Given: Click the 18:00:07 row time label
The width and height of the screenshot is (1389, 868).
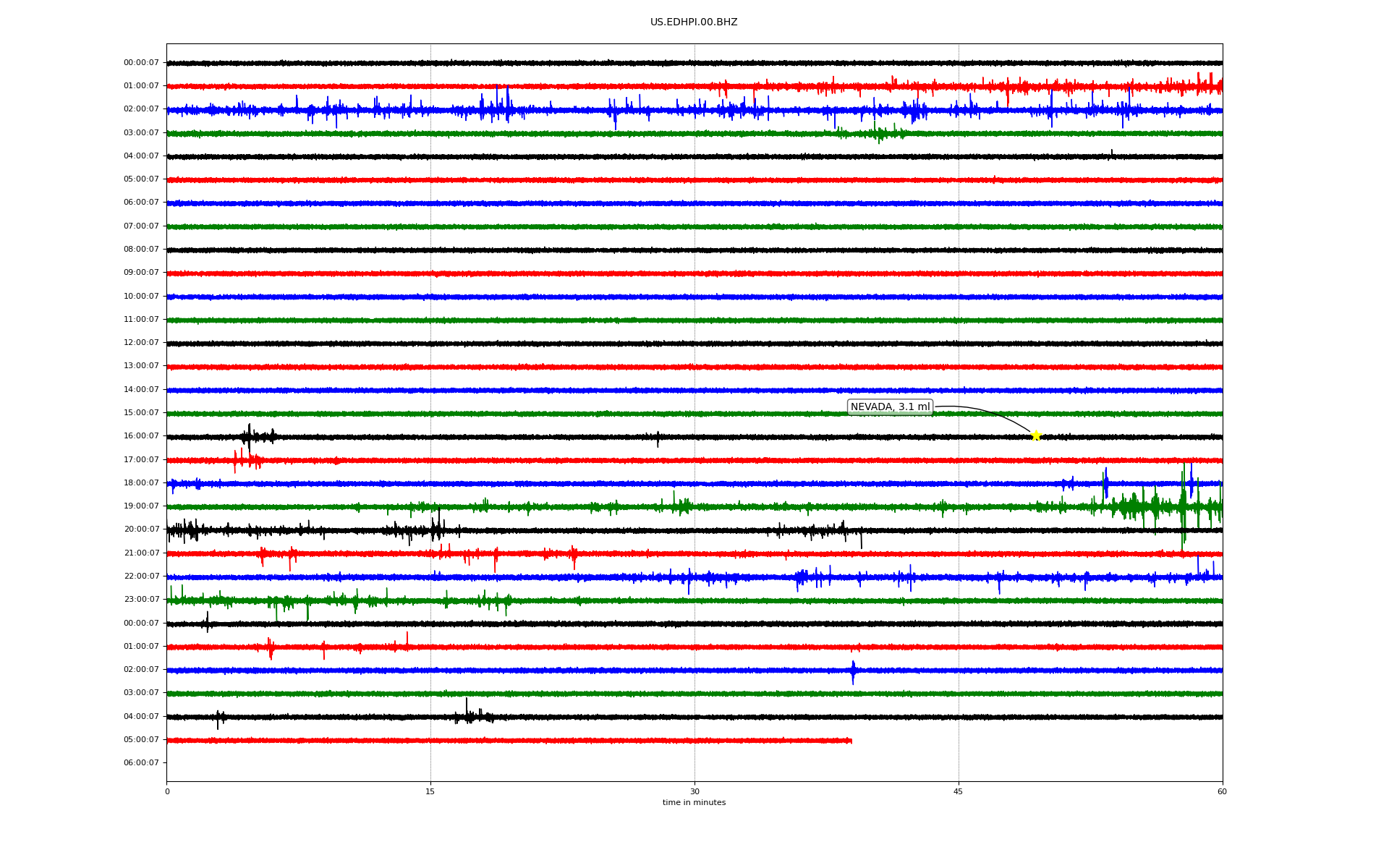Looking at the screenshot, I should point(141,483).
